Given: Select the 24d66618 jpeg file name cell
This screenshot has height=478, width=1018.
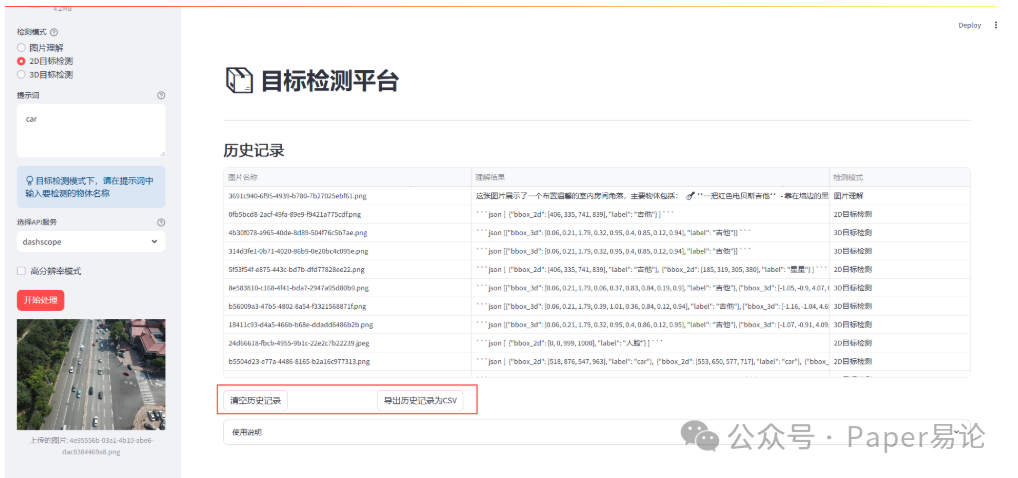Looking at the screenshot, I should pos(347,343).
